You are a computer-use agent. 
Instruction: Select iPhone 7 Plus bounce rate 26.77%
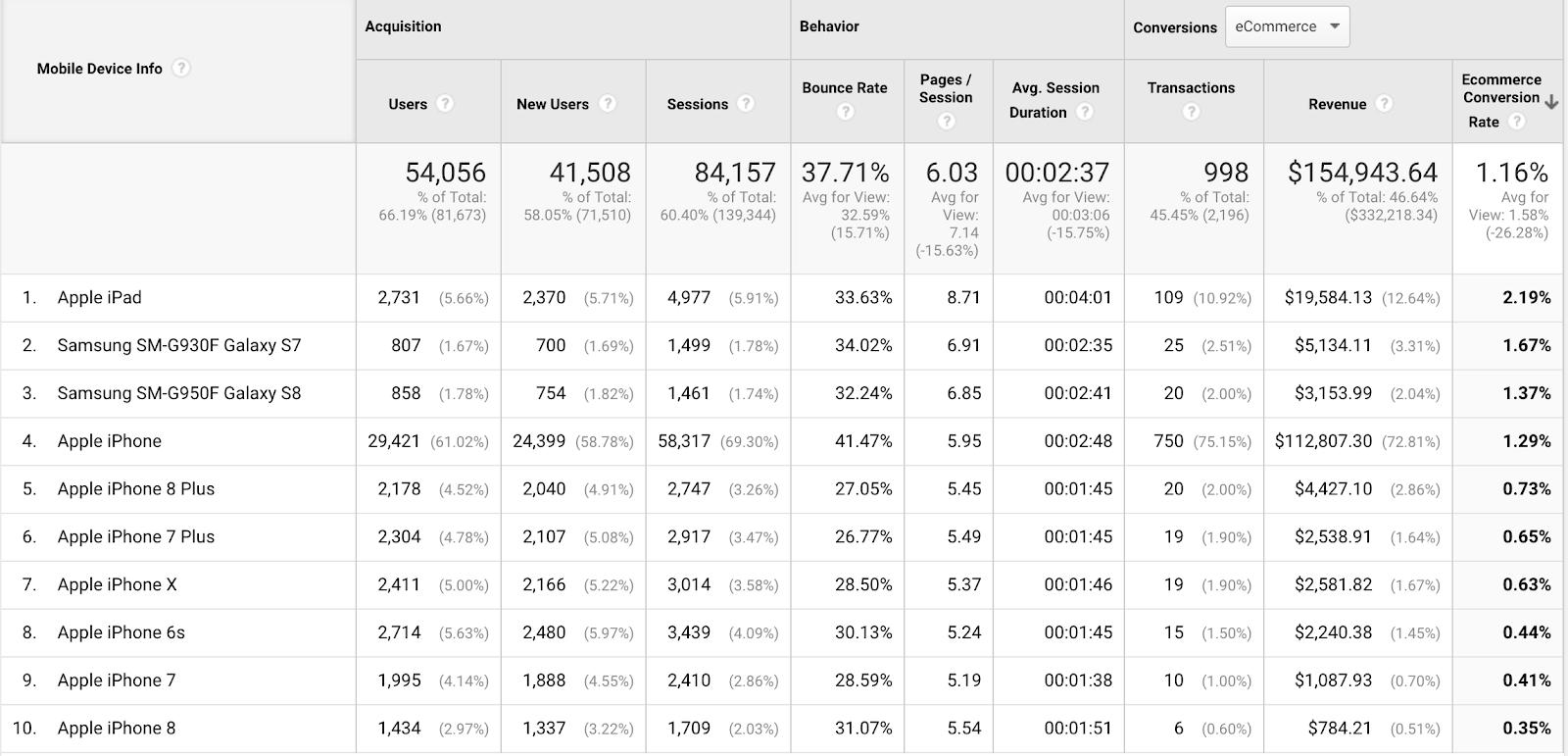coord(863,536)
